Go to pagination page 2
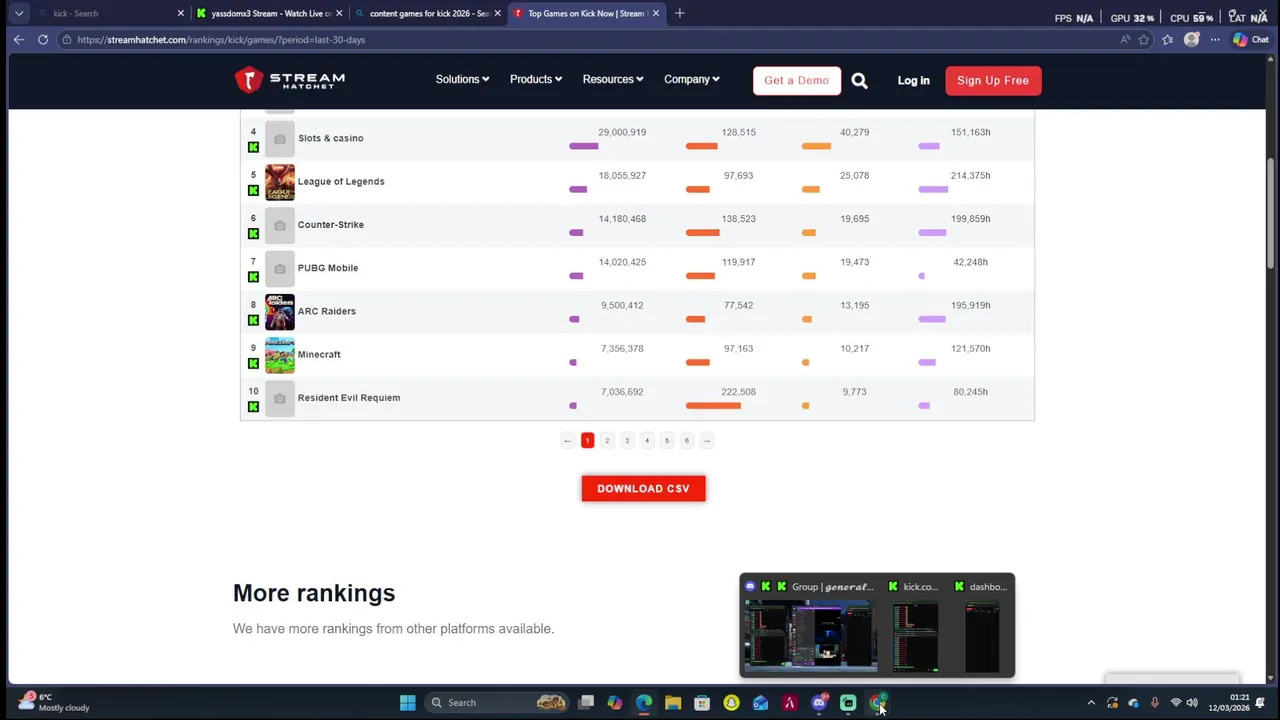1280x720 pixels. (x=607, y=441)
